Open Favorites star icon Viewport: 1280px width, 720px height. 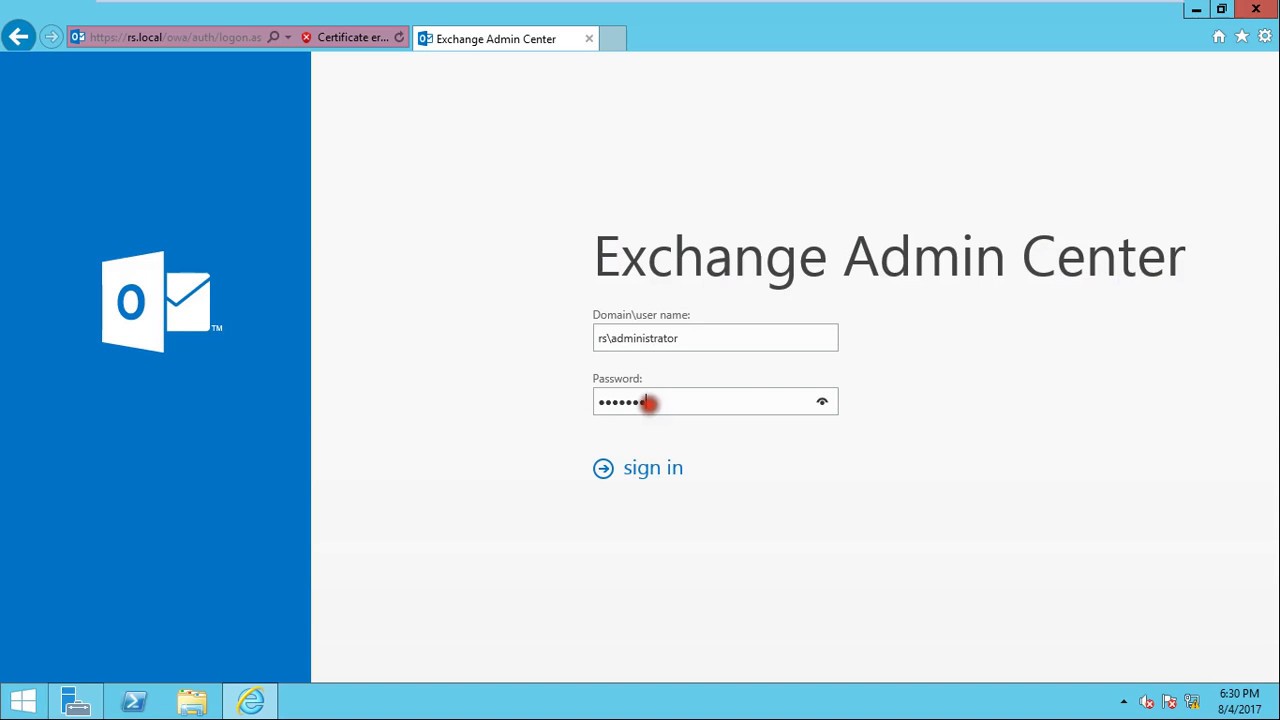pyautogui.click(x=1242, y=37)
